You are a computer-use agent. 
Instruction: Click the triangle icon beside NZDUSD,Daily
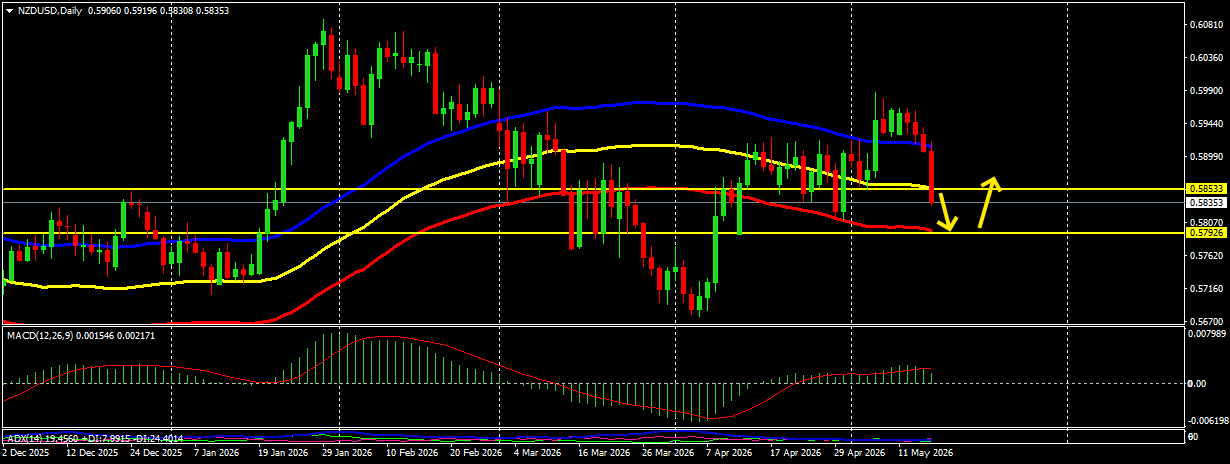(x=9, y=10)
